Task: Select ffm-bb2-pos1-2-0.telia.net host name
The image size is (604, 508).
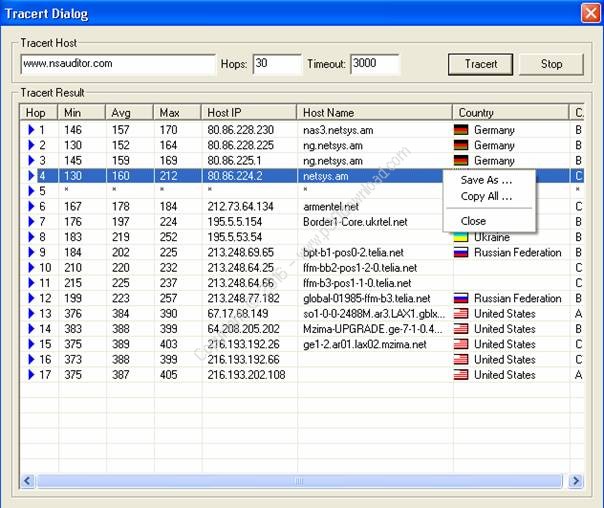Action: click(x=360, y=267)
